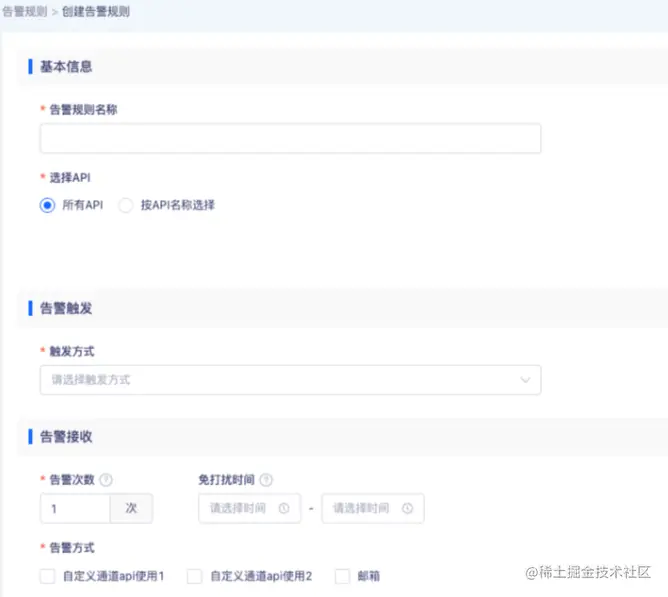Click the 基本信息 section heading

(x=66, y=66)
